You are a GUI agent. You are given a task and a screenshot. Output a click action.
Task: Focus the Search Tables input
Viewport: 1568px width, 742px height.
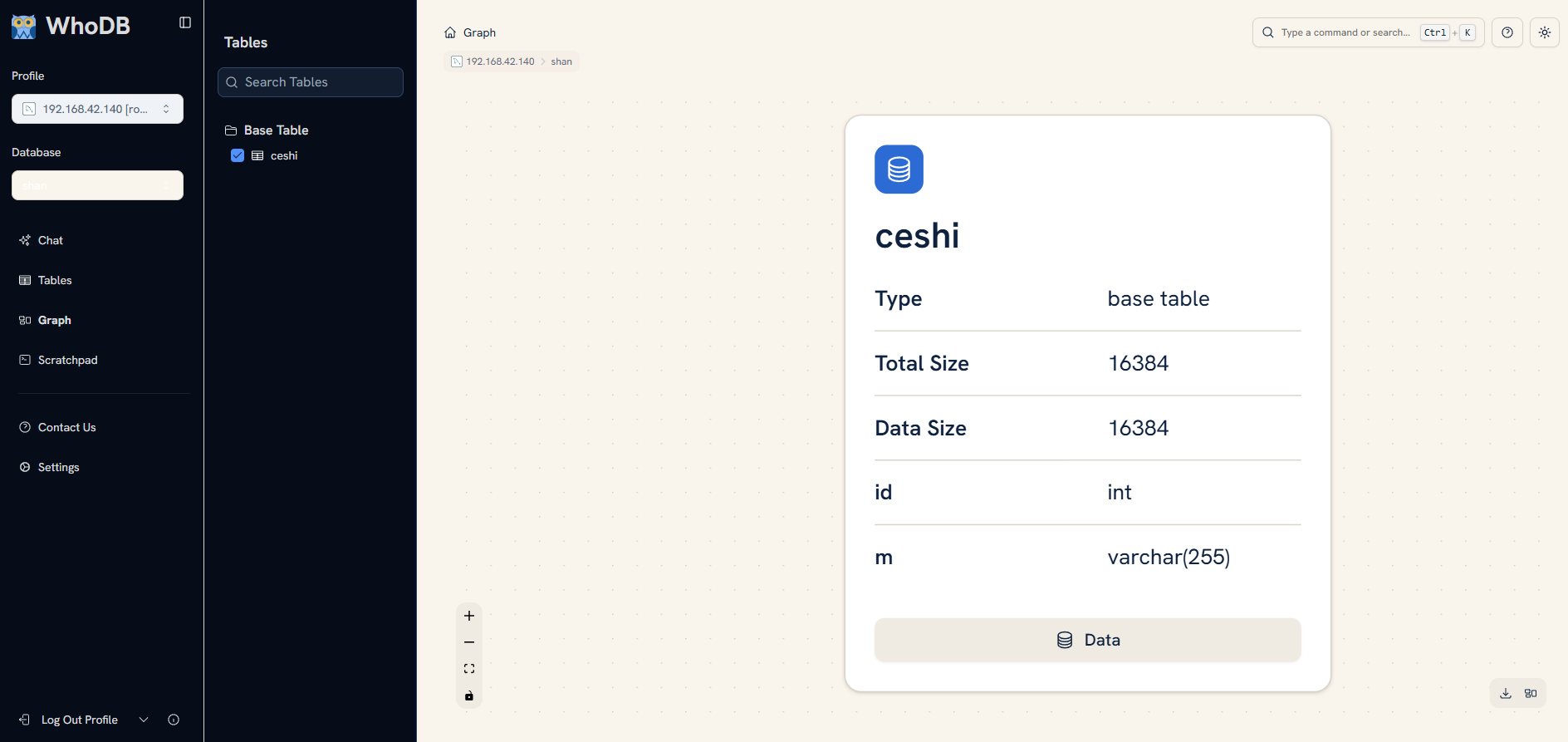tap(311, 82)
